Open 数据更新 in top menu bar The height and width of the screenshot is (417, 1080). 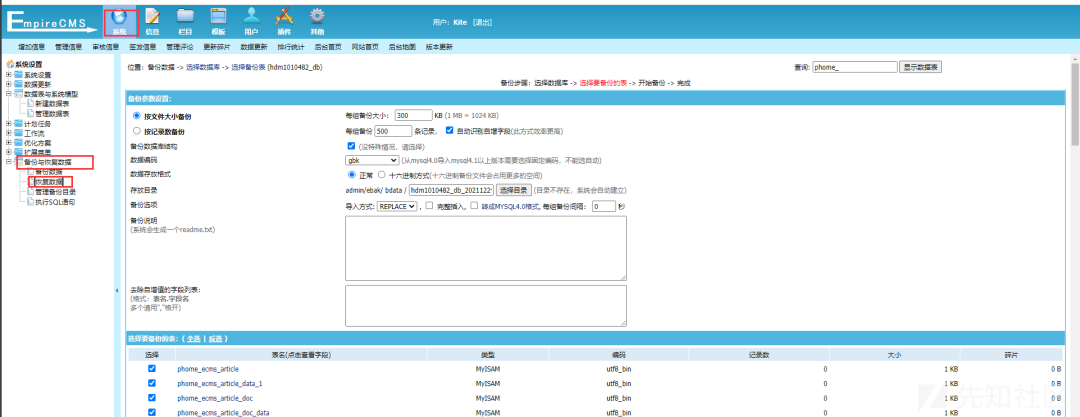point(253,47)
